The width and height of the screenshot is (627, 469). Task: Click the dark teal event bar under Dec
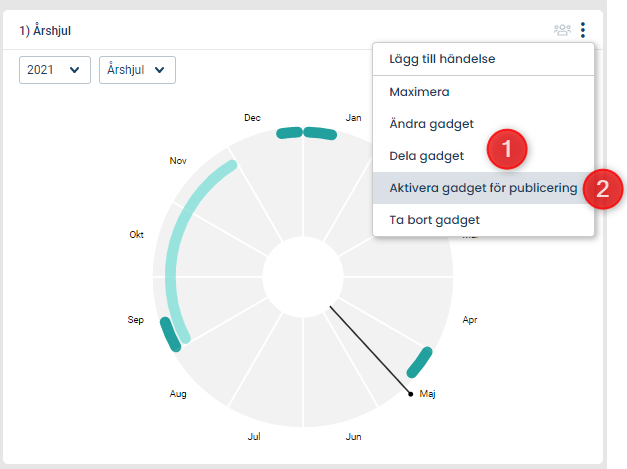(289, 133)
